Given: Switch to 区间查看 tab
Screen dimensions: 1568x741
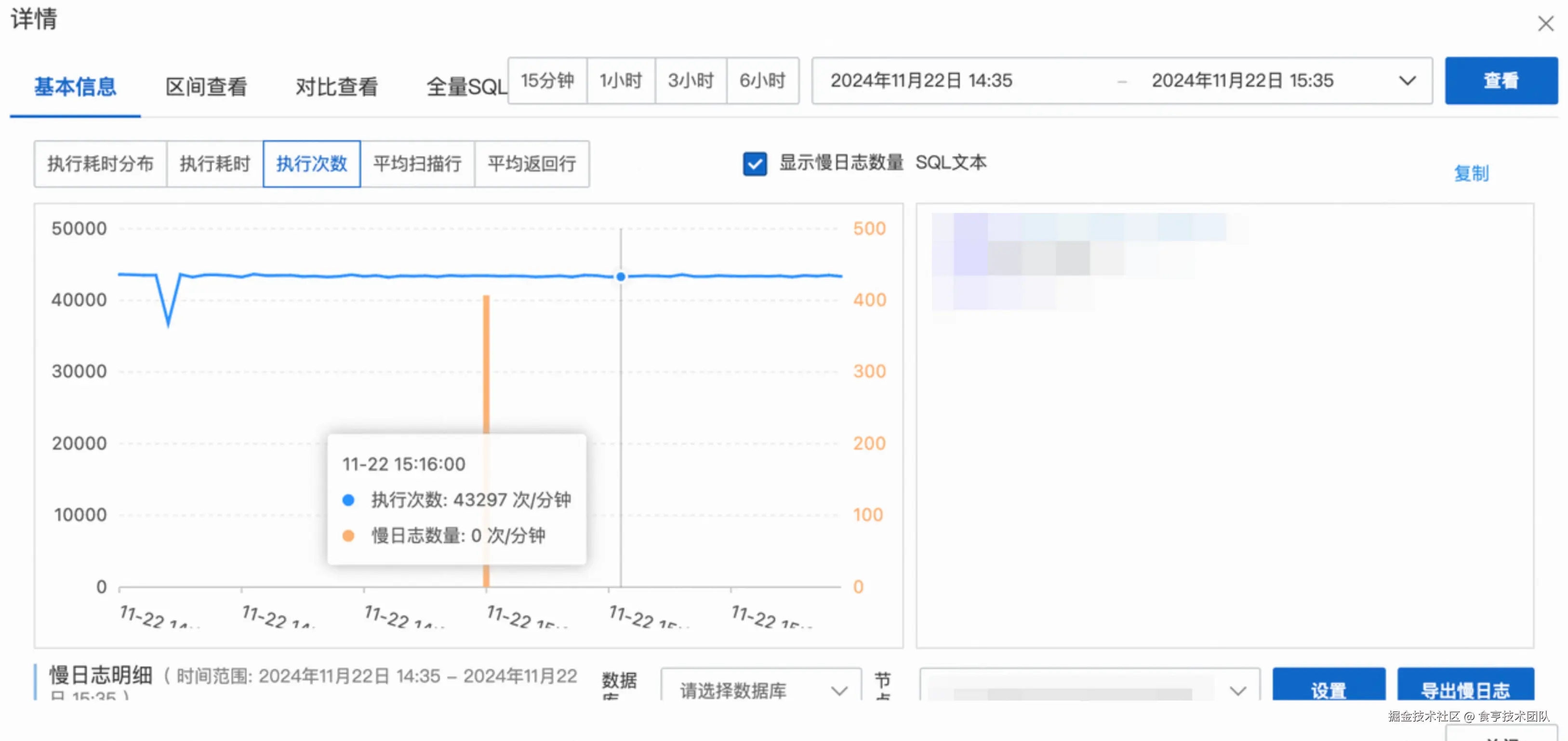Looking at the screenshot, I should click(206, 86).
